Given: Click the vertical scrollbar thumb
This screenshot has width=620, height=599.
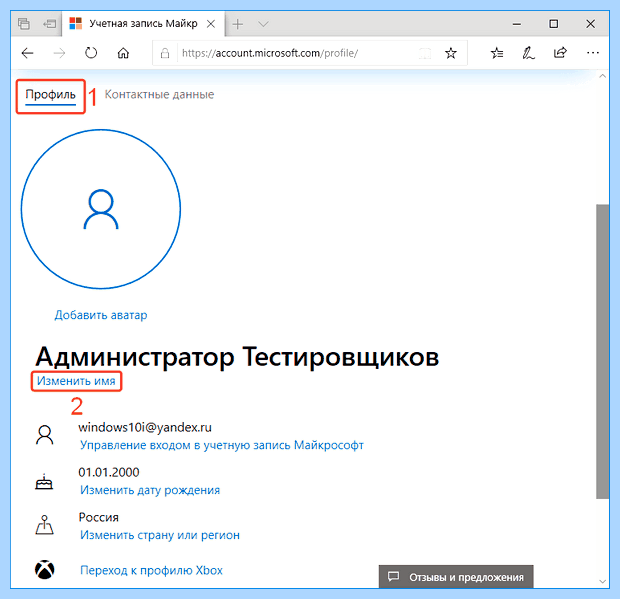Looking at the screenshot, I should click(603, 351).
